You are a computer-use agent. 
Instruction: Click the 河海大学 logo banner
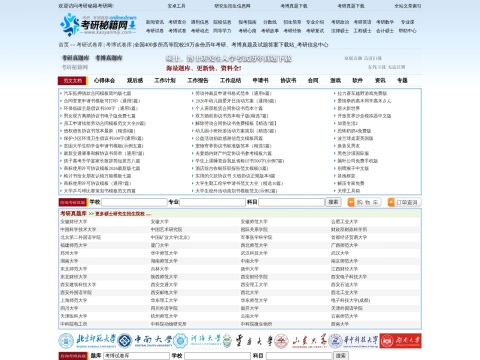[198, 341]
